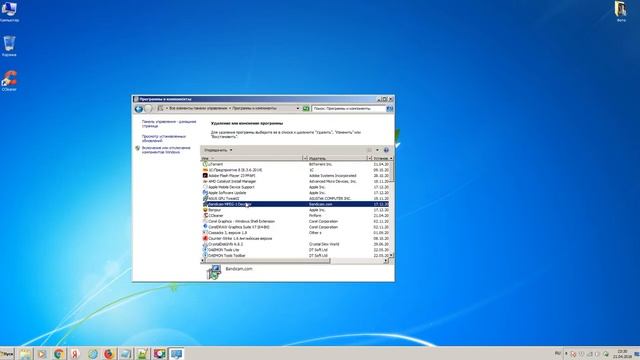Select the CrystalDiskInfo program row
Viewport: 640px width, 360px height.
pyautogui.click(x=296, y=244)
